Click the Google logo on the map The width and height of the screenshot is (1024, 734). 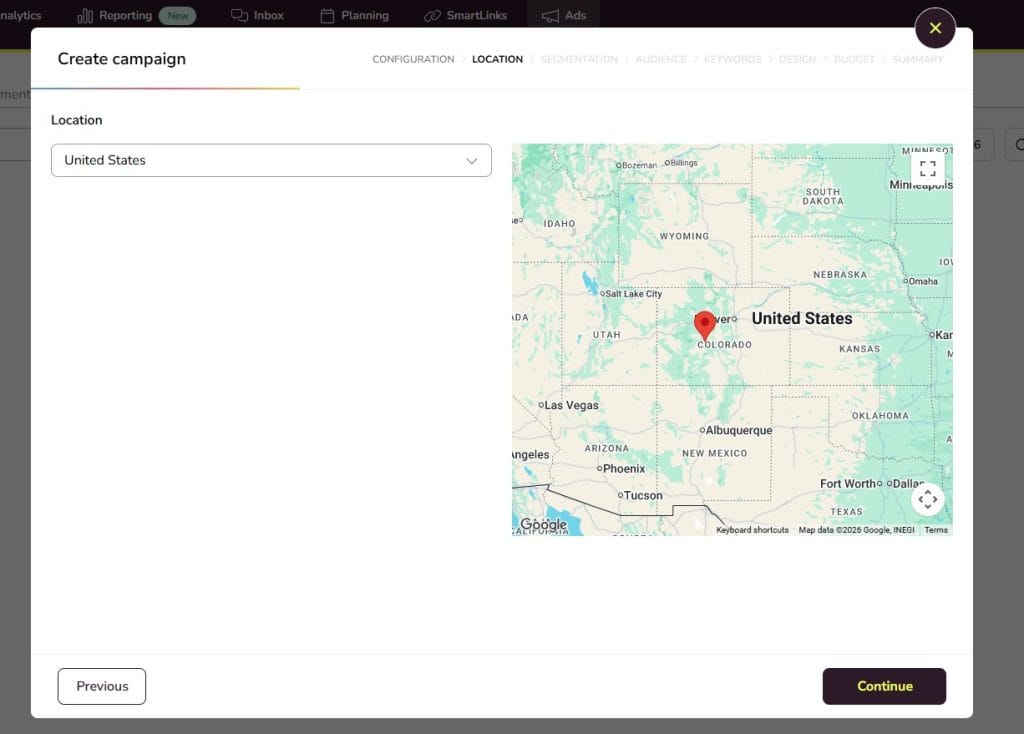(x=543, y=524)
